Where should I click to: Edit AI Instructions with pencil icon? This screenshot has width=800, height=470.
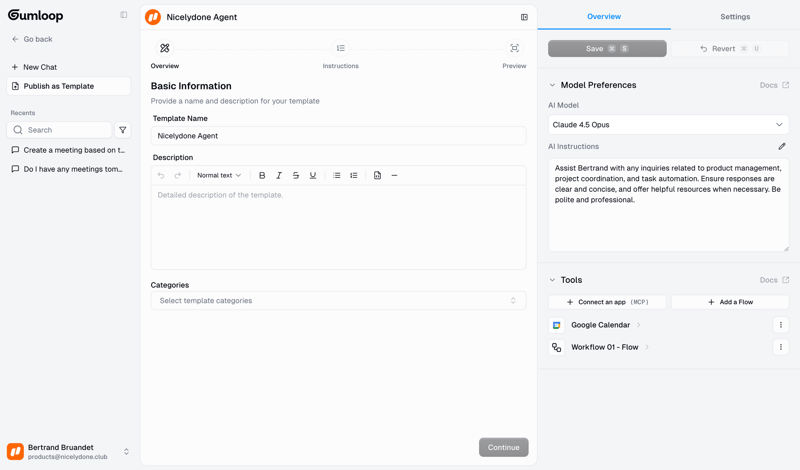click(x=782, y=146)
